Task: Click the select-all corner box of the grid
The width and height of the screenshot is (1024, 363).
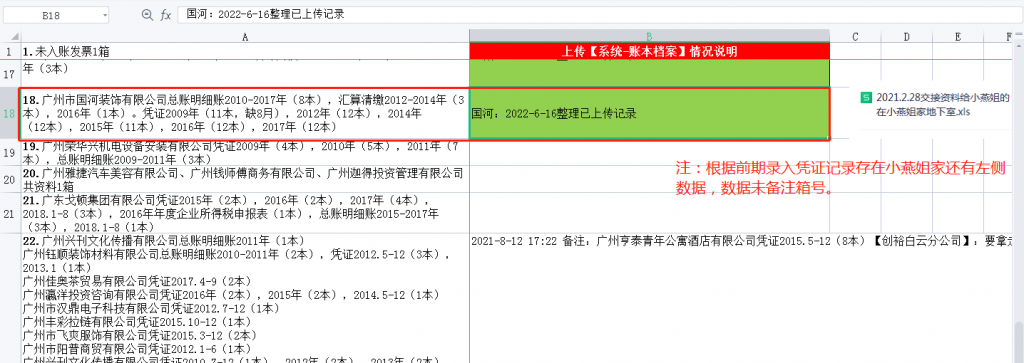Action: pyautogui.click(x=10, y=37)
